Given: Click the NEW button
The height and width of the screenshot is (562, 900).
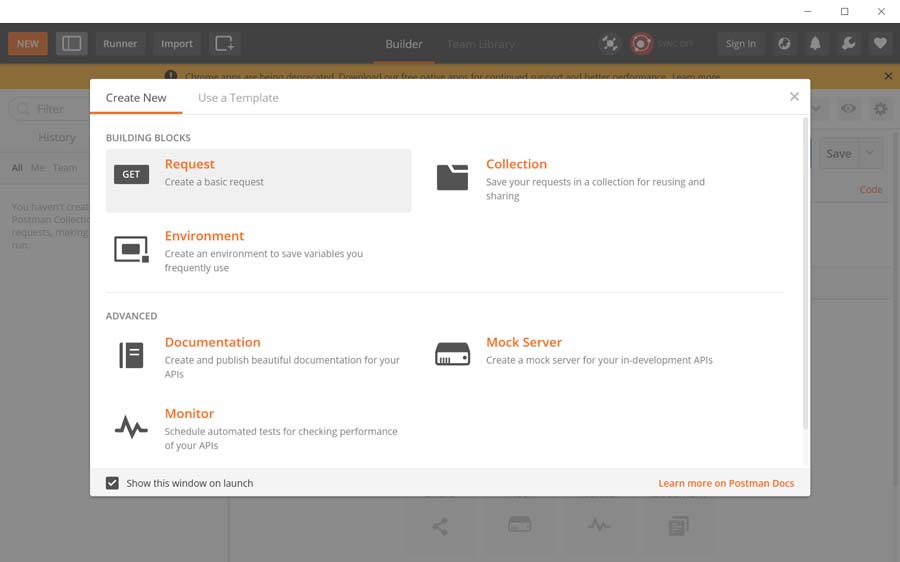Looking at the screenshot, I should pos(28,44).
